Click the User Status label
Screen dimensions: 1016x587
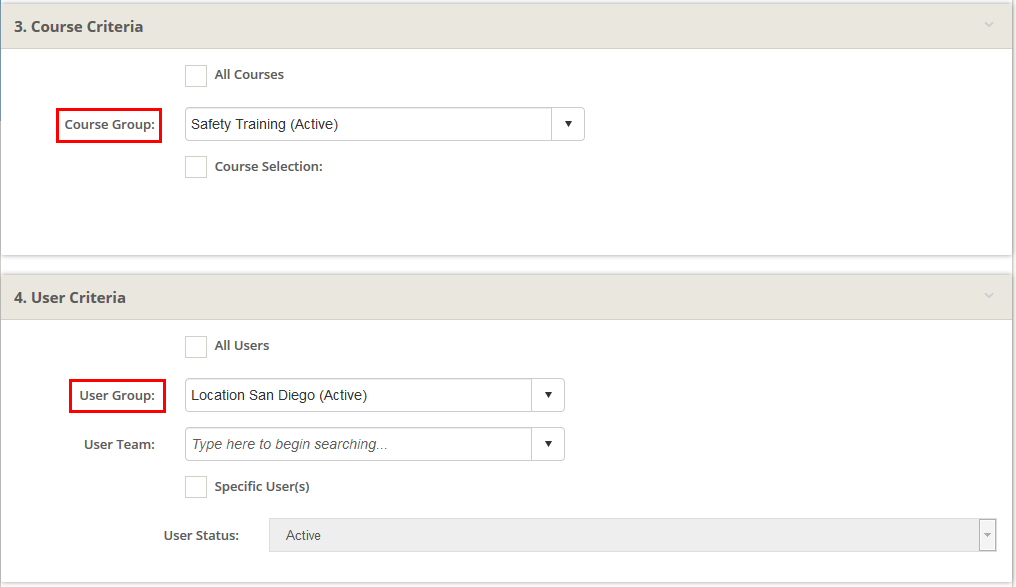pyautogui.click(x=201, y=536)
